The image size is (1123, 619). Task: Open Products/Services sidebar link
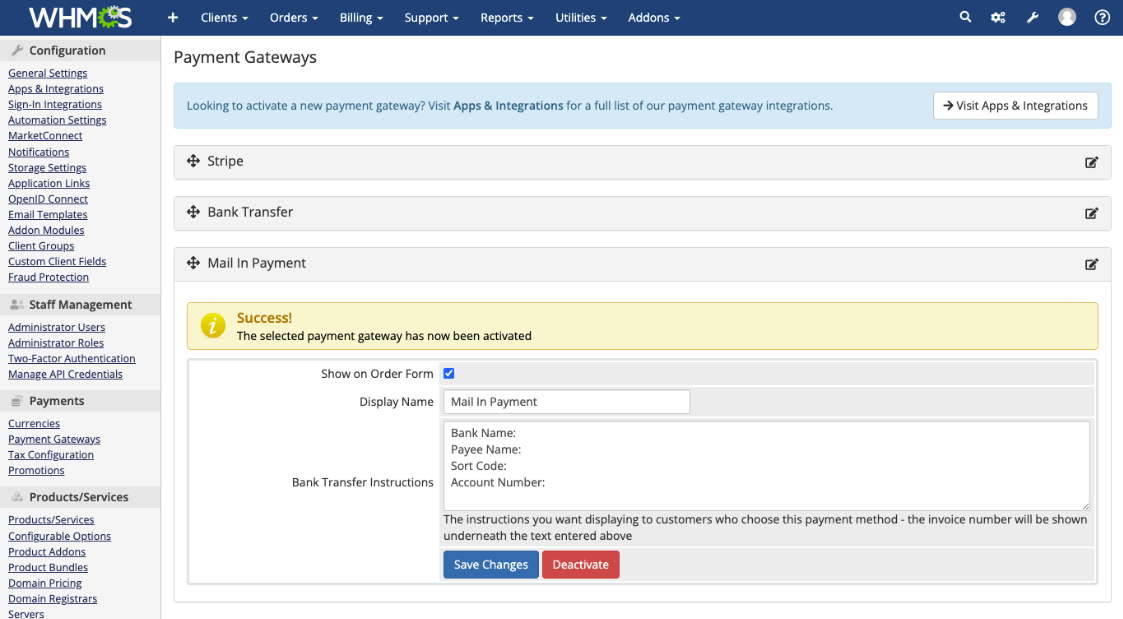51,520
